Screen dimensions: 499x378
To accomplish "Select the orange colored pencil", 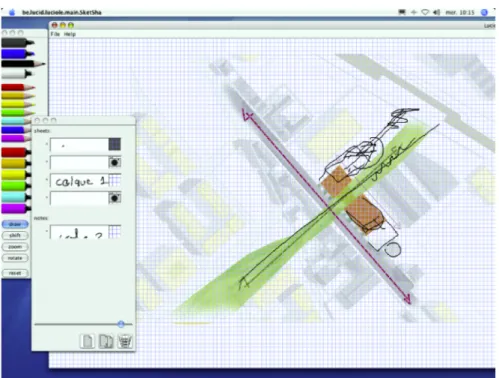I will (x=18, y=96).
